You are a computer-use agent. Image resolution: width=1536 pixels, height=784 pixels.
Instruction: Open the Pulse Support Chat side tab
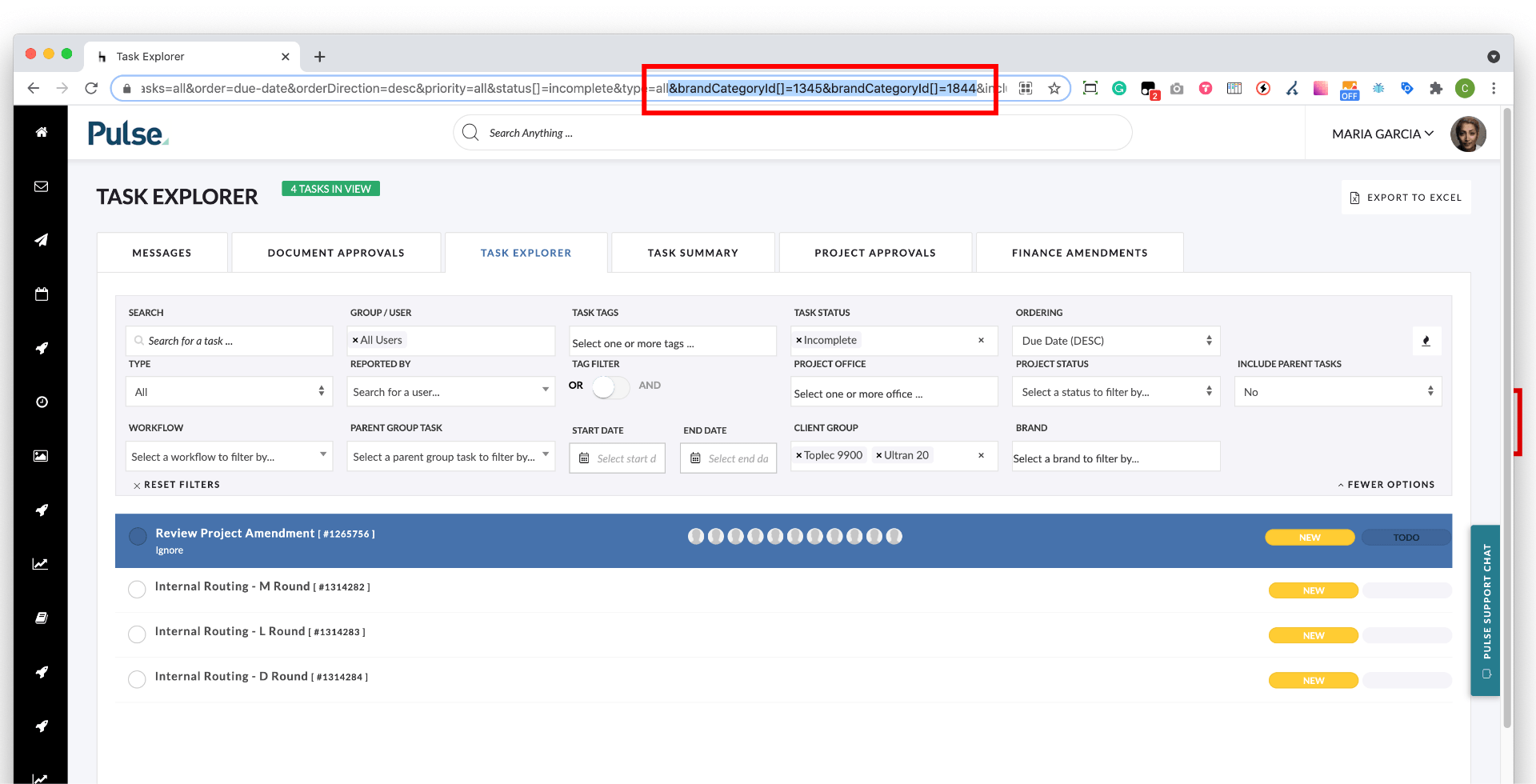(x=1486, y=610)
